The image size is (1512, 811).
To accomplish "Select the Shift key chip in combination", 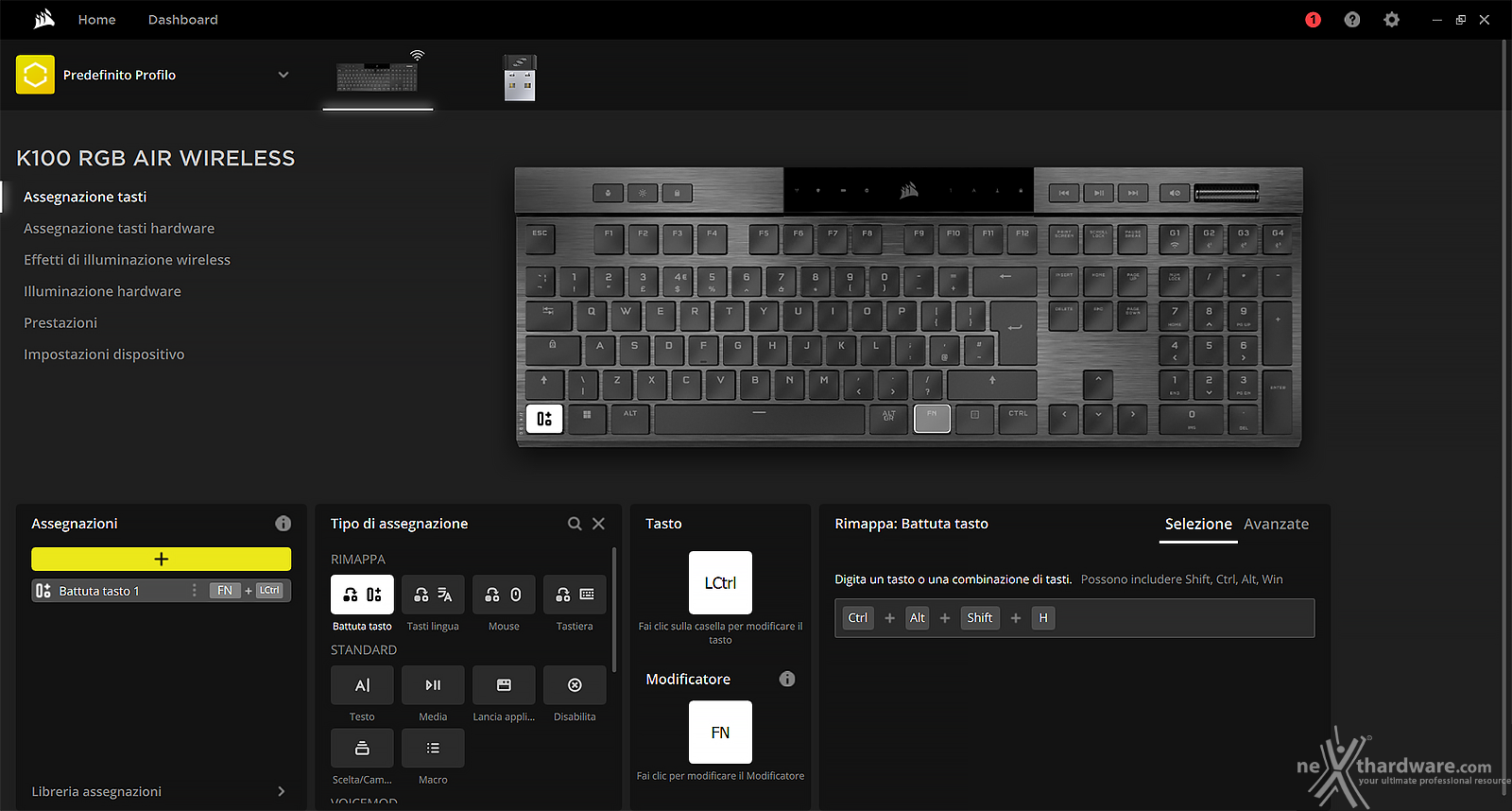I will 979,618.
